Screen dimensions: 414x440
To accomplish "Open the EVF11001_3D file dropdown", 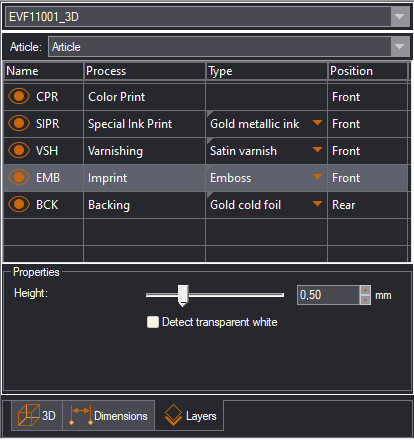I will point(400,17).
